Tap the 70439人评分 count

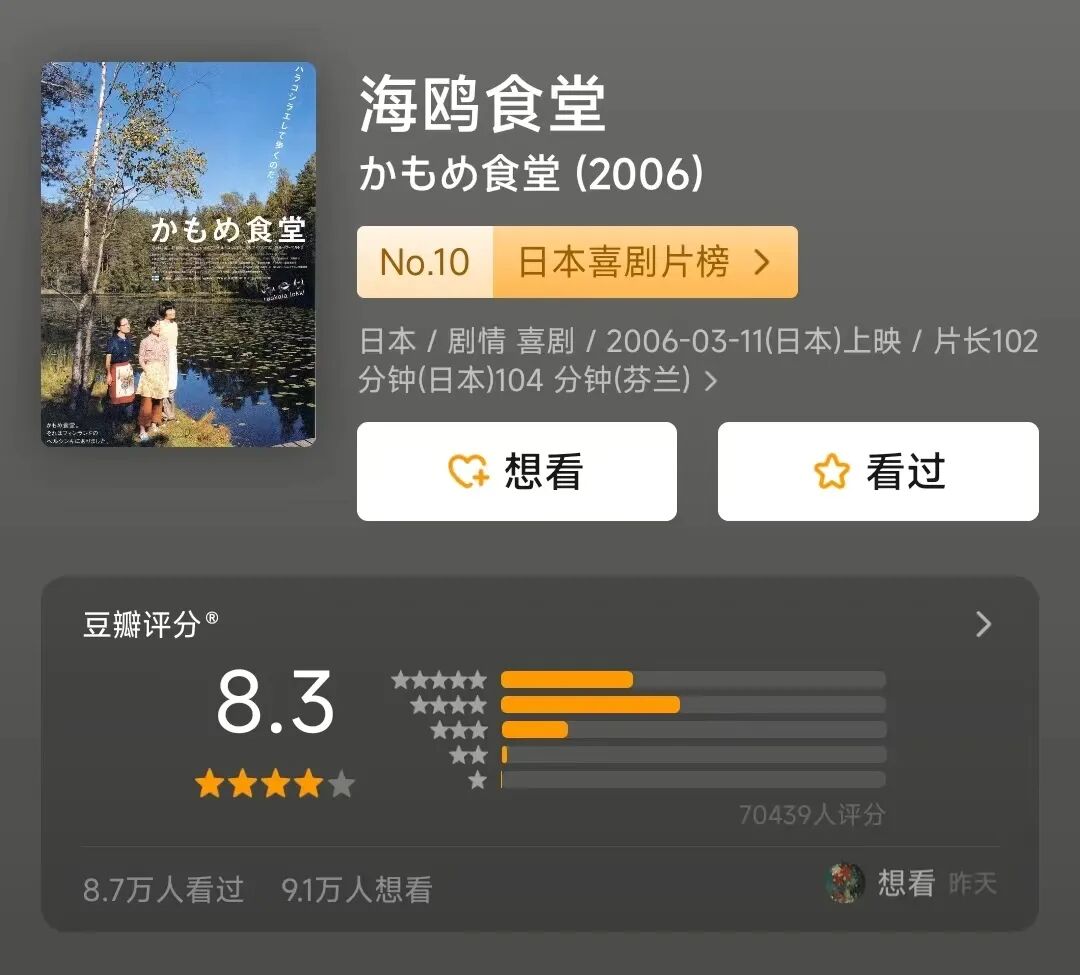click(812, 815)
